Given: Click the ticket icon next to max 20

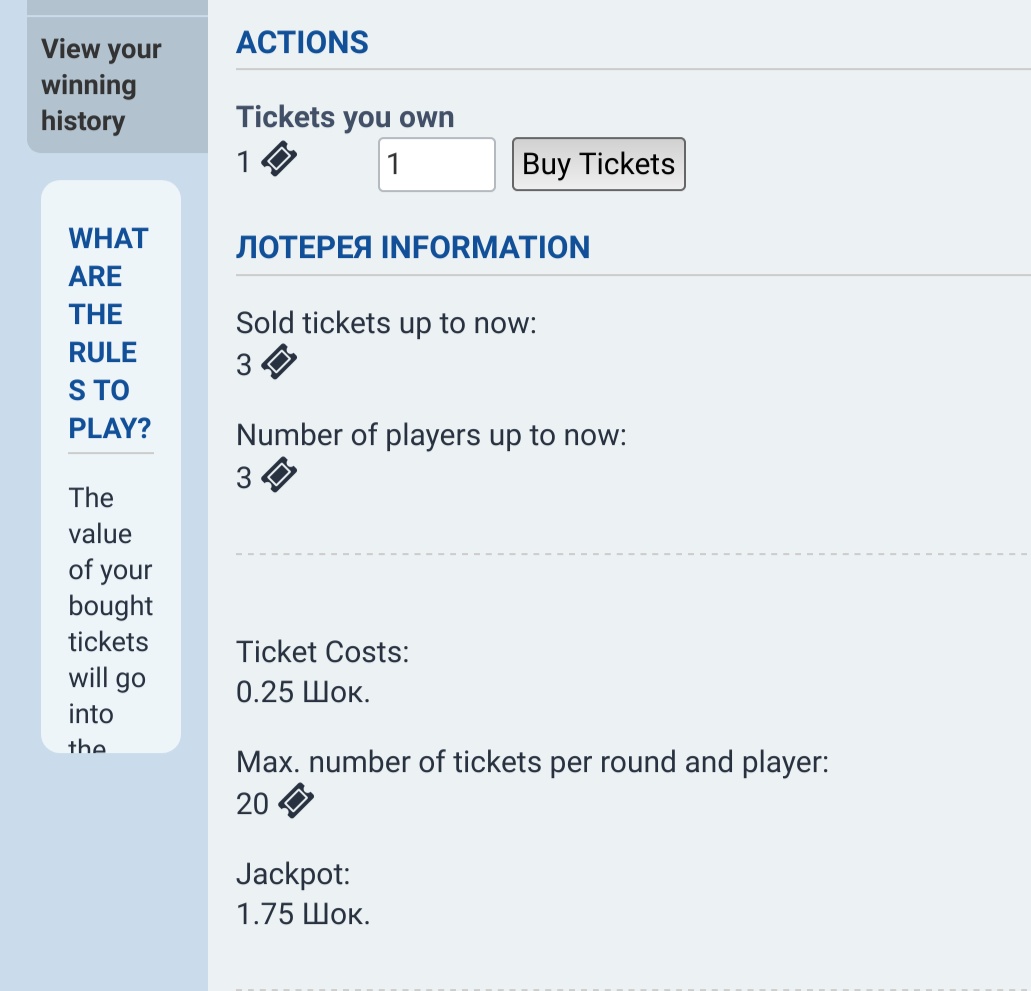Looking at the screenshot, I should point(296,801).
